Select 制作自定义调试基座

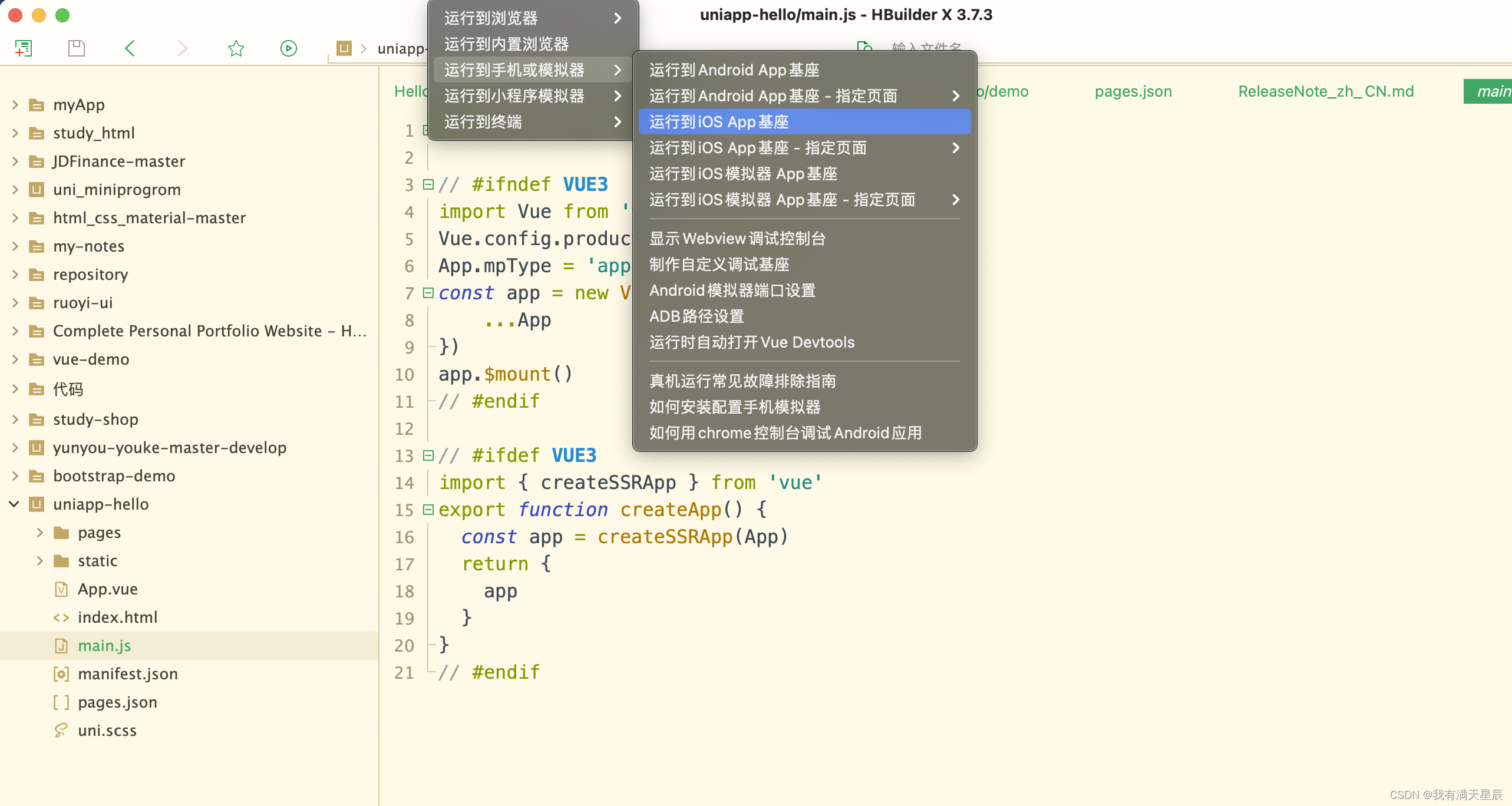point(804,264)
